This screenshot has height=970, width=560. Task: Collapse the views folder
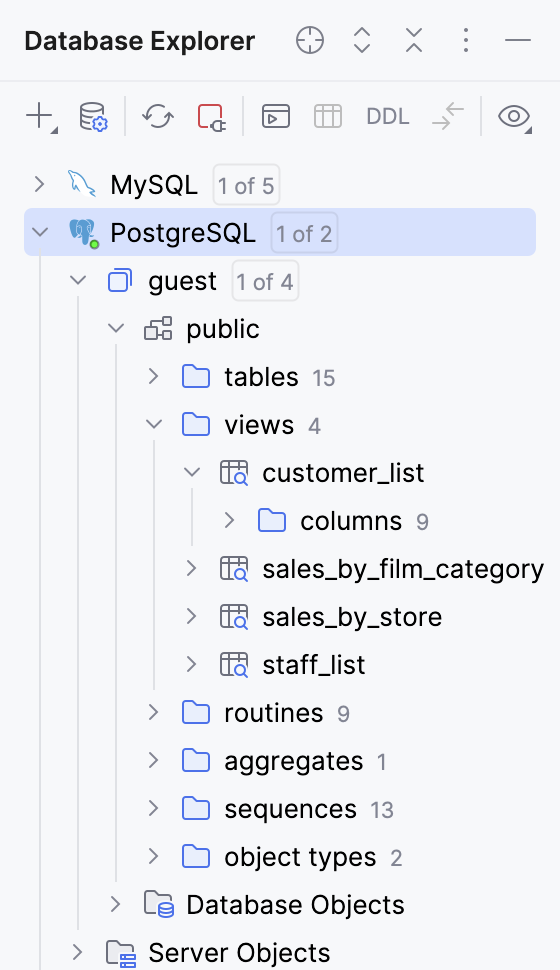click(x=154, y=424)
